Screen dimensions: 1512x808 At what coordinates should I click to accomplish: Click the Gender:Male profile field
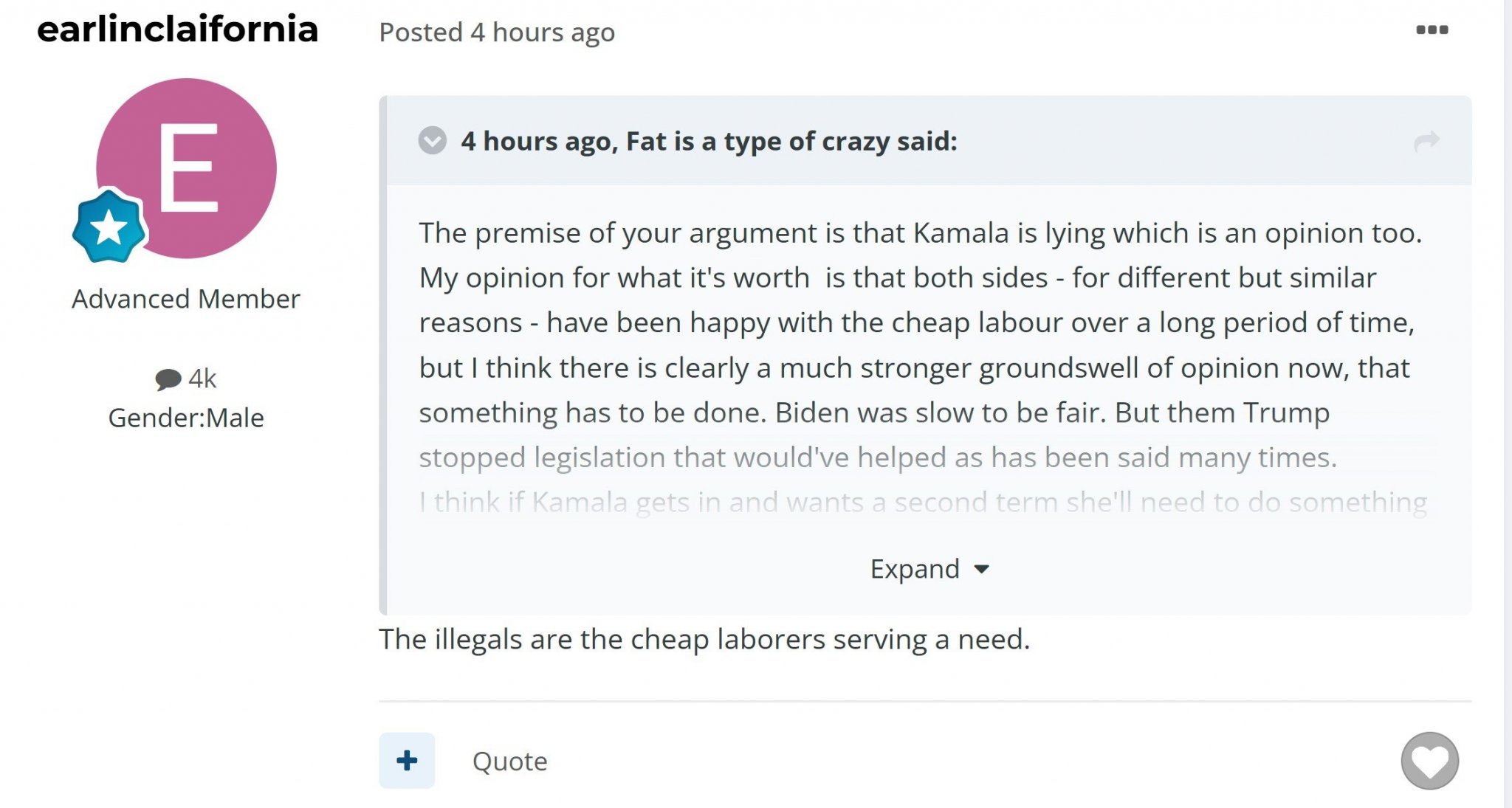point(186,418)
